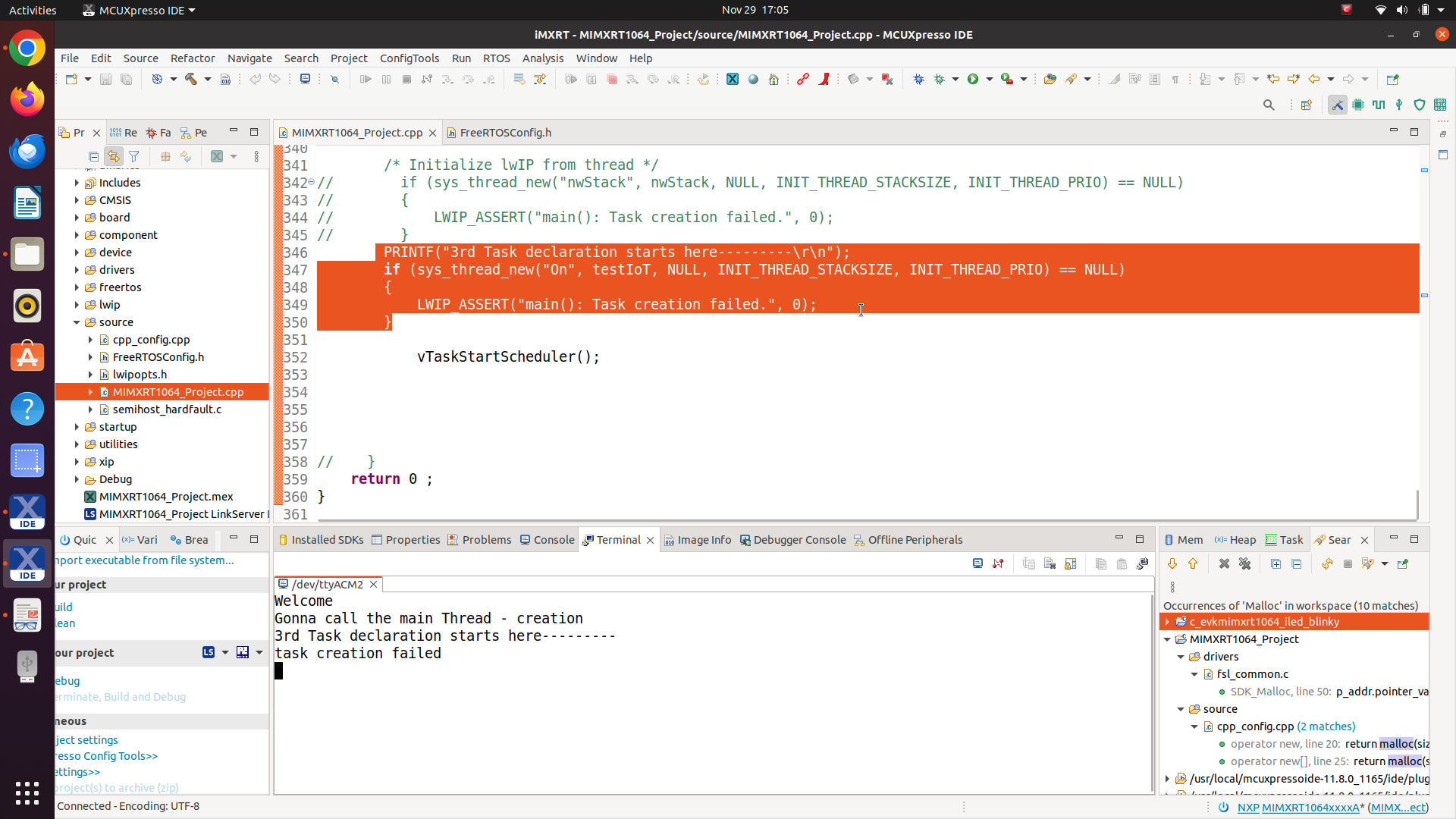Open the Run button dropdown arrow

[990, 79]
